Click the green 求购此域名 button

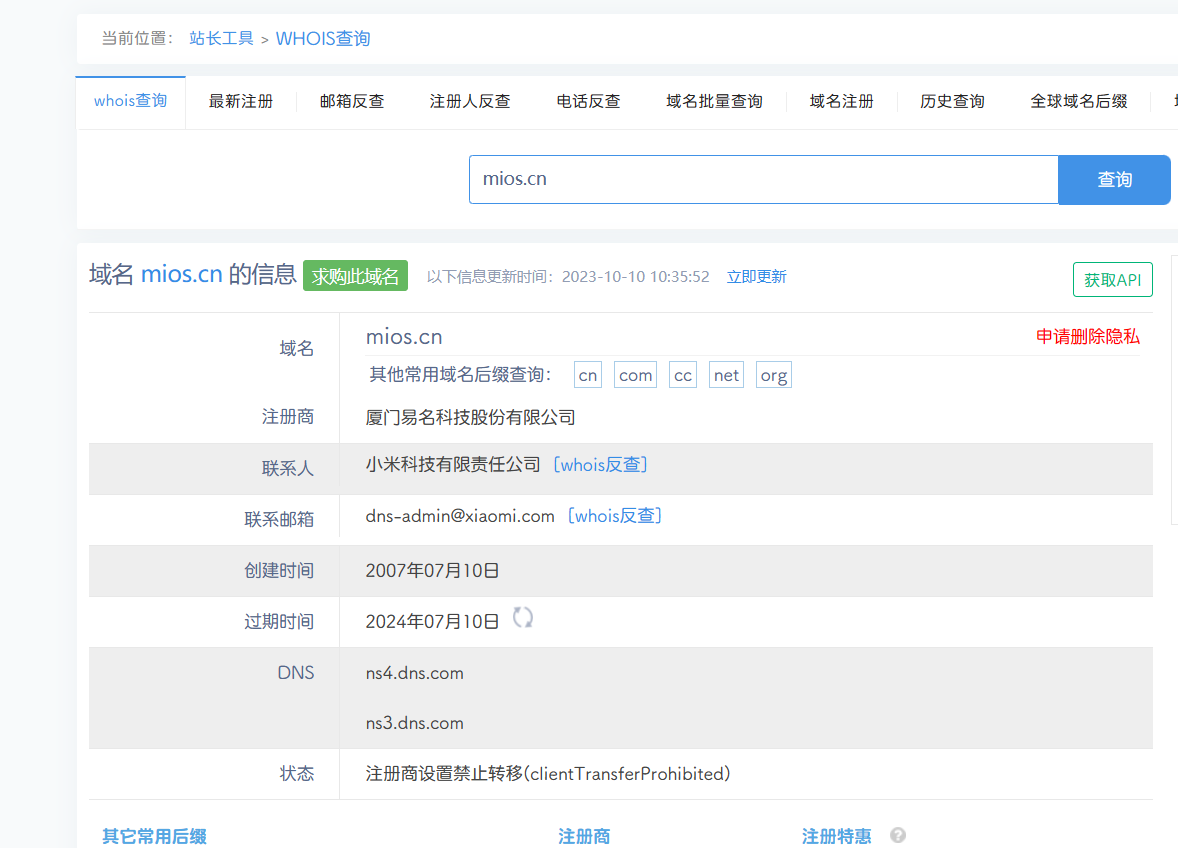click(x=355, y=276)
